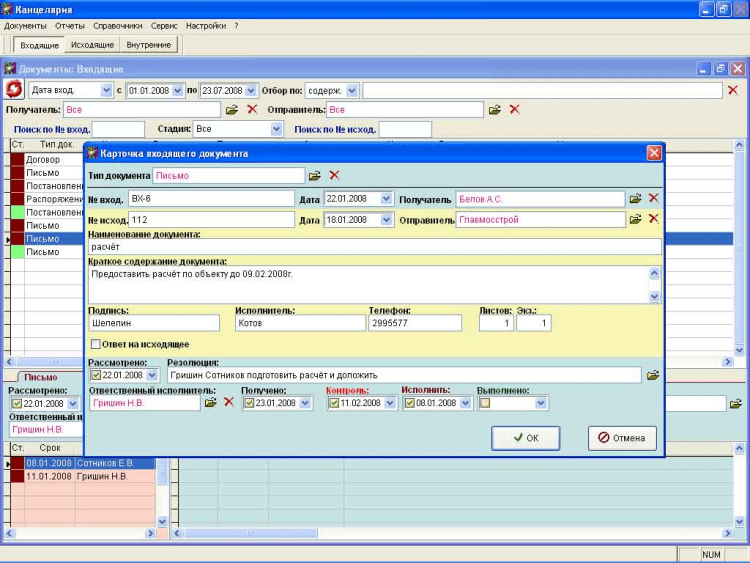This screenshot has width=750, height=563.
Task: Expand the № вход. date dropdown 22.01.2008
Action: [x=386, y=199]
